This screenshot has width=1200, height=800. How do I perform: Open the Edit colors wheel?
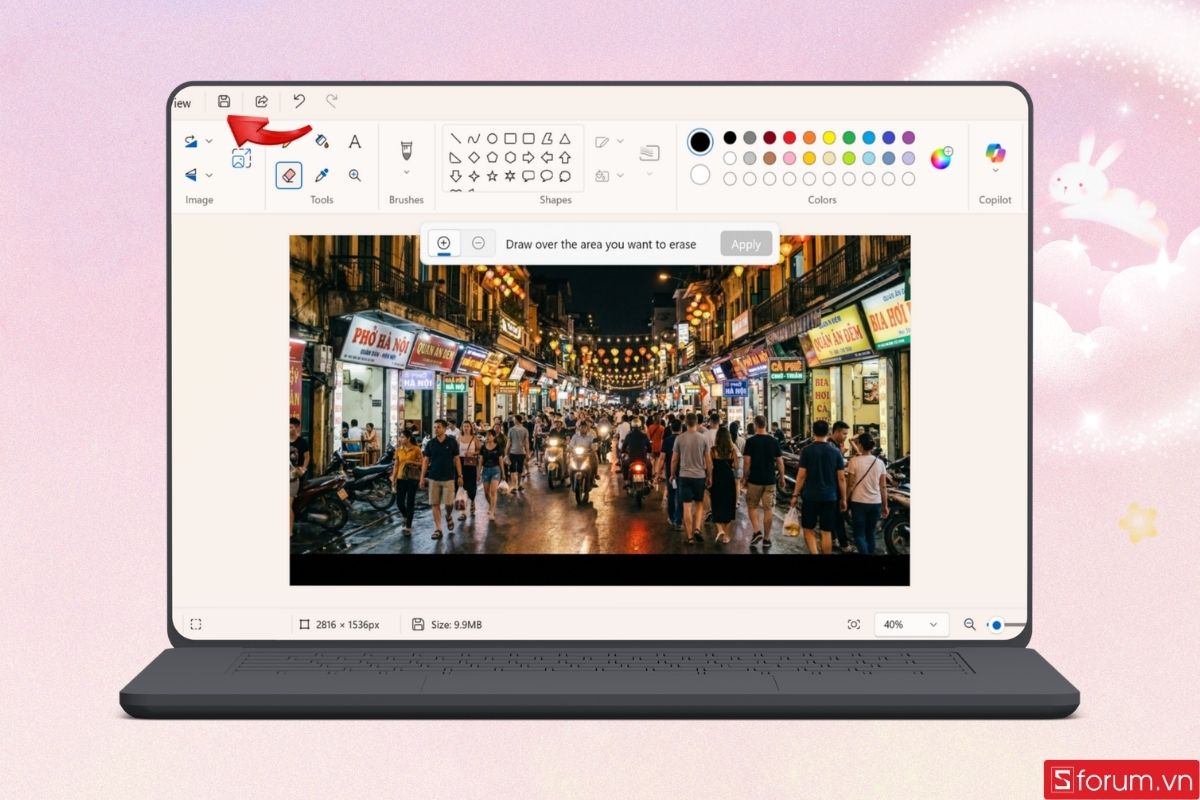[x=941, y=158]
